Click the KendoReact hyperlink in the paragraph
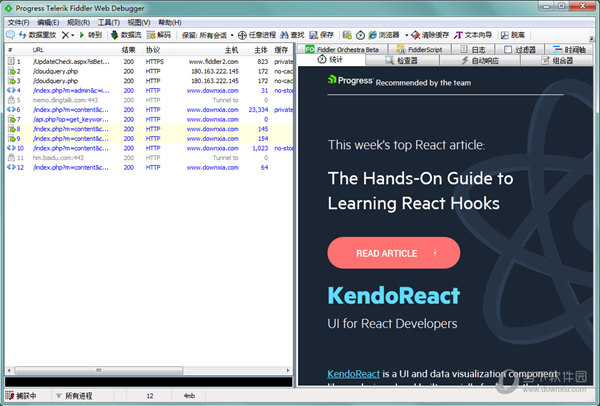 353,374
